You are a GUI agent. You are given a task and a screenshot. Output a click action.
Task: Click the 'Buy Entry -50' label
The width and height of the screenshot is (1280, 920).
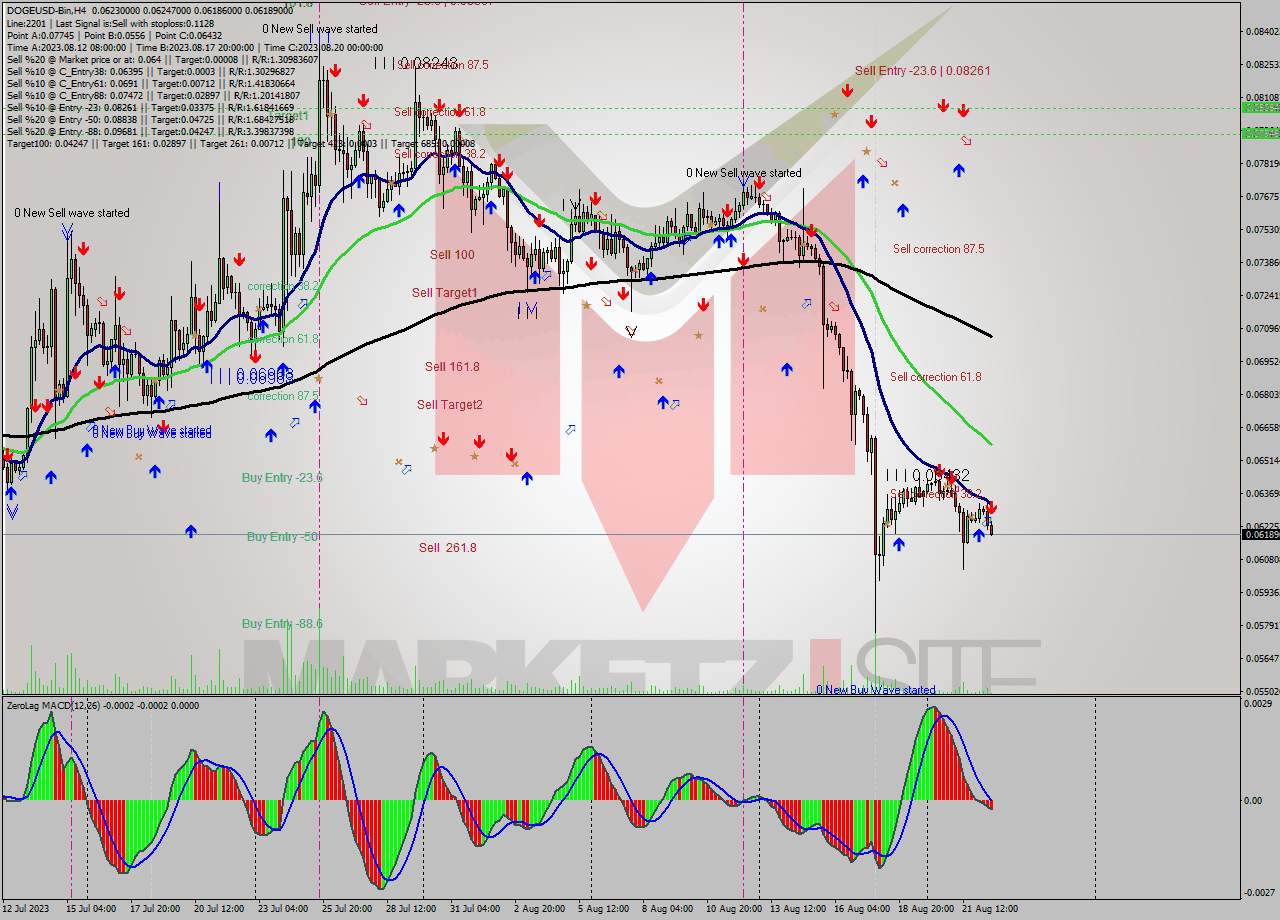283,536
